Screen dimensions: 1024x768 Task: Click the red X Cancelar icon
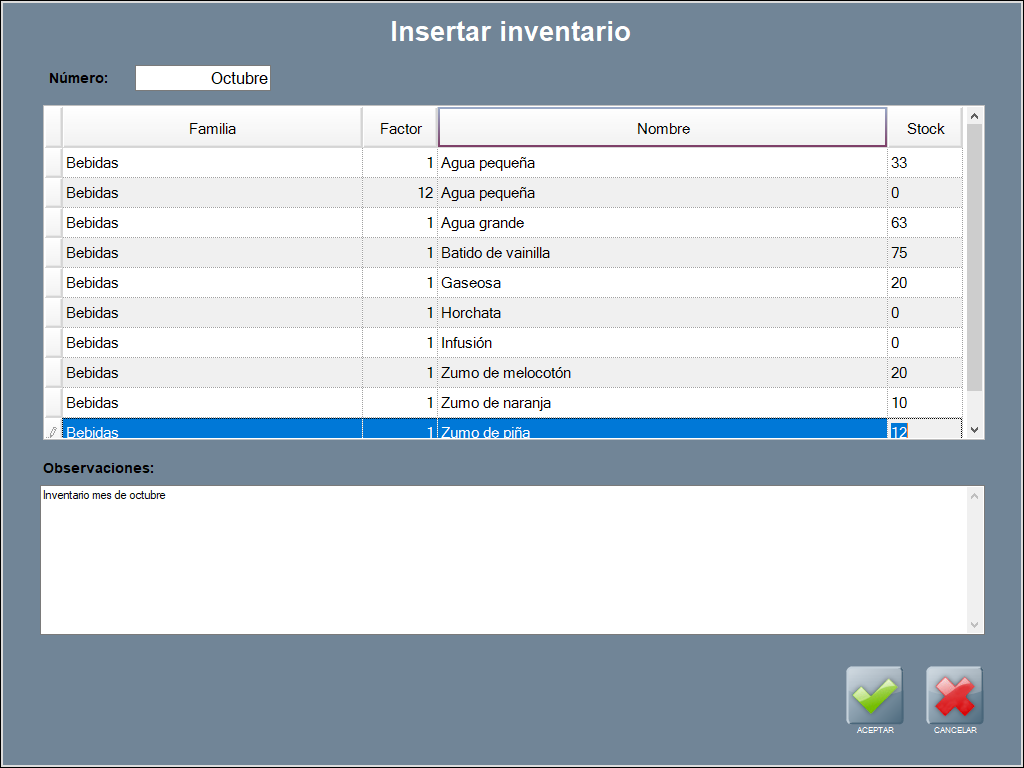(x=954, y=695)
